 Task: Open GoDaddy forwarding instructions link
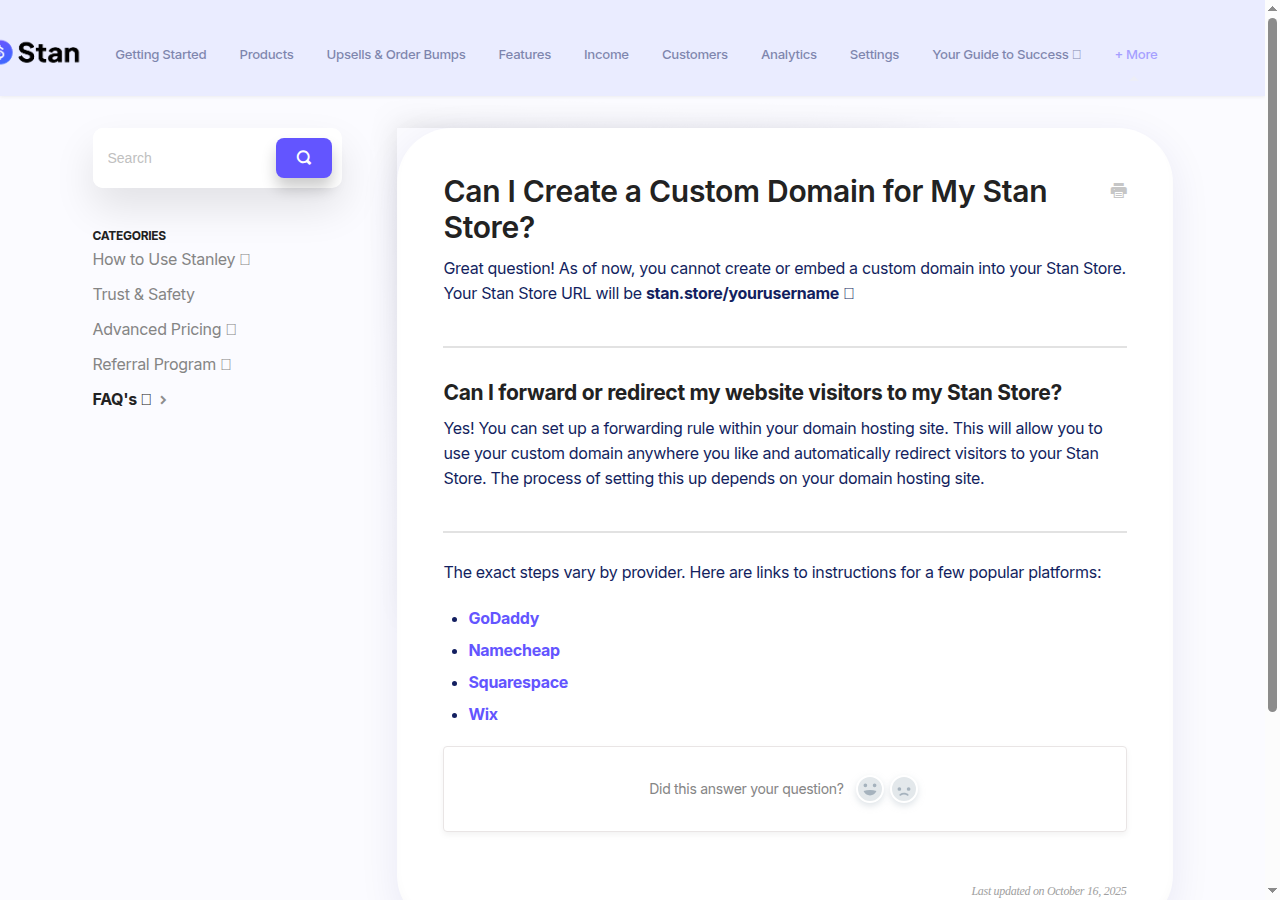point(504,618)
